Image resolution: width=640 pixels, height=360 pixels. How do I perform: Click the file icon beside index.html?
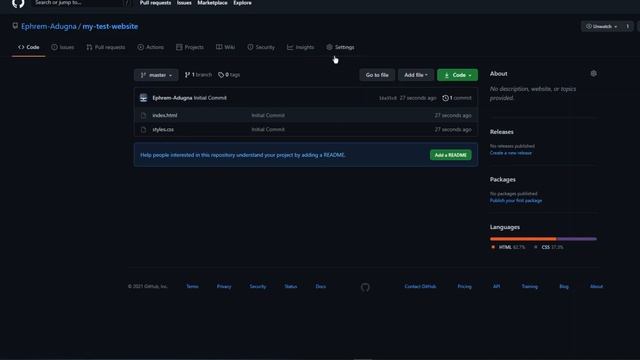pos(143,116)
